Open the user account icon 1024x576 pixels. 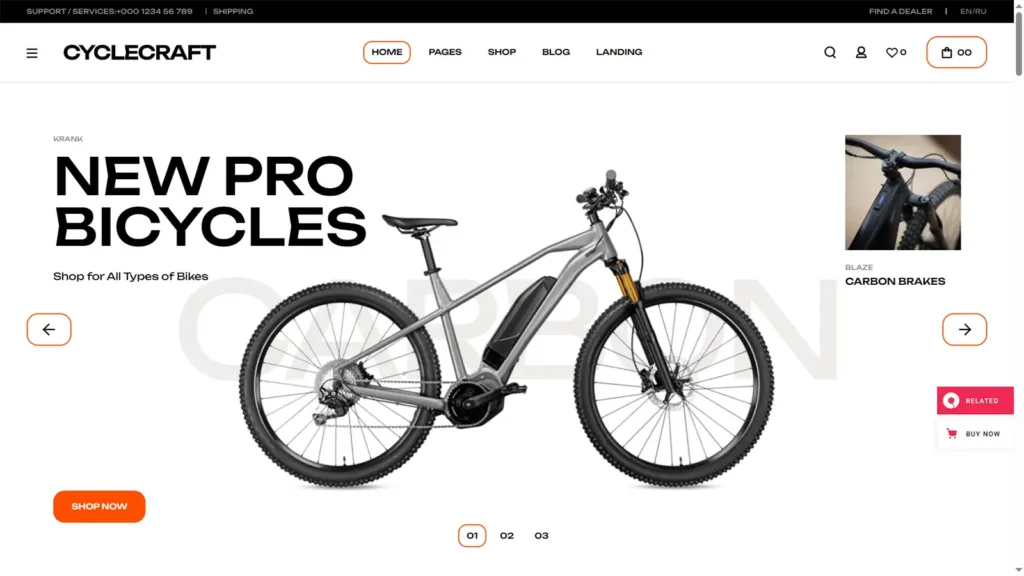861,52
